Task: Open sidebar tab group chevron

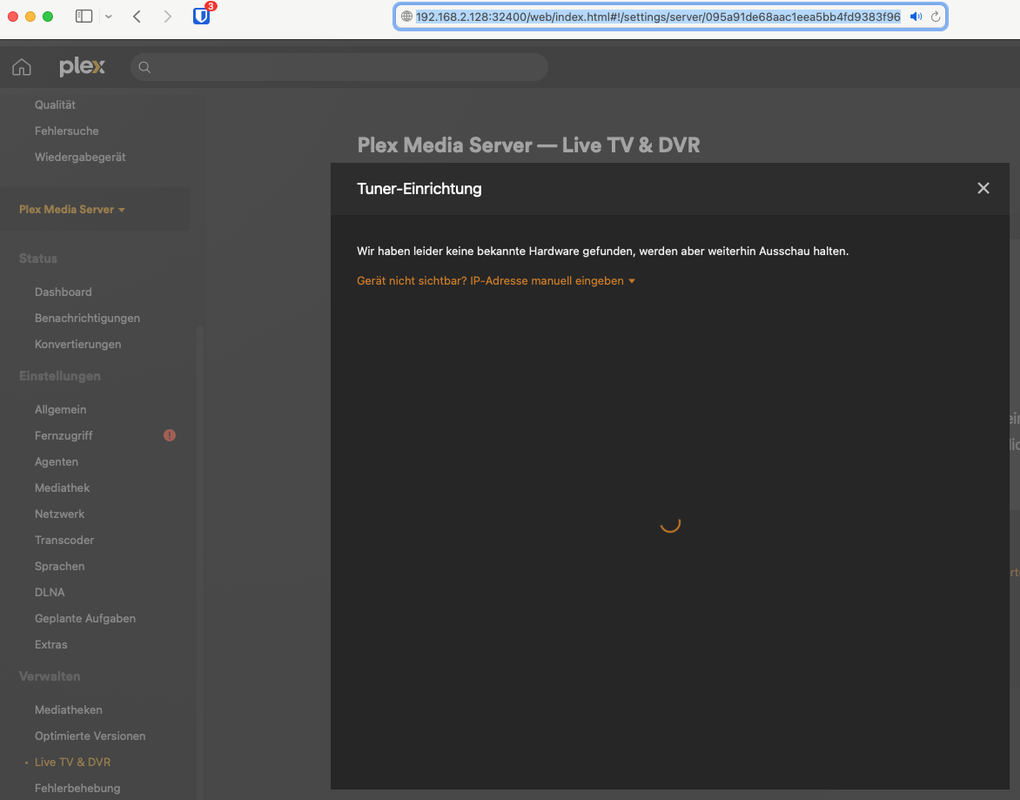Action: (109, 16)
